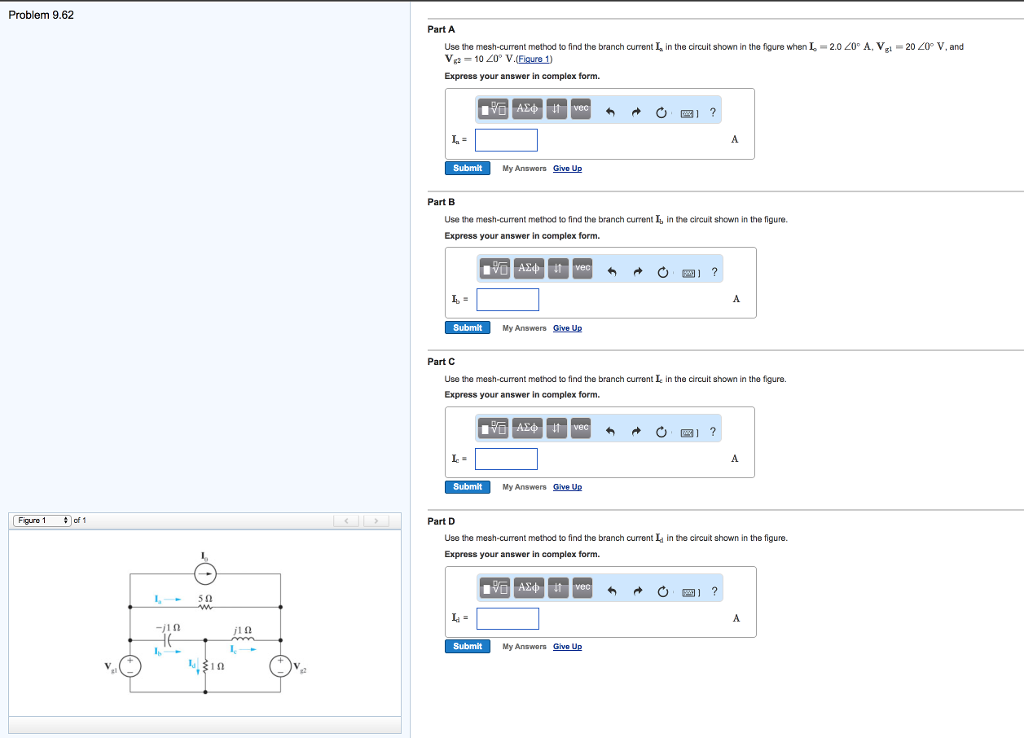Click the previous figure arrow button
The image size is (1024, 738).
click(346, 520)
